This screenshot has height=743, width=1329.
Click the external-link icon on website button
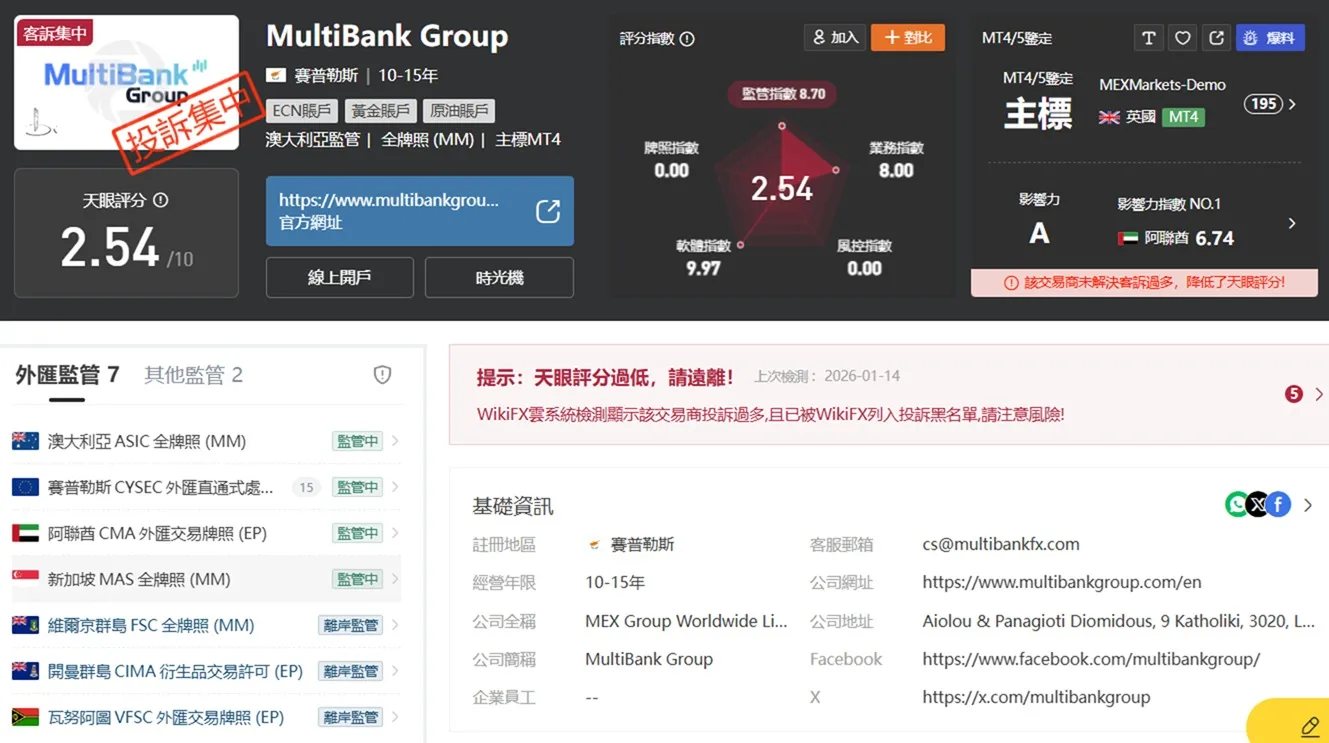click(x=548, y=211)
